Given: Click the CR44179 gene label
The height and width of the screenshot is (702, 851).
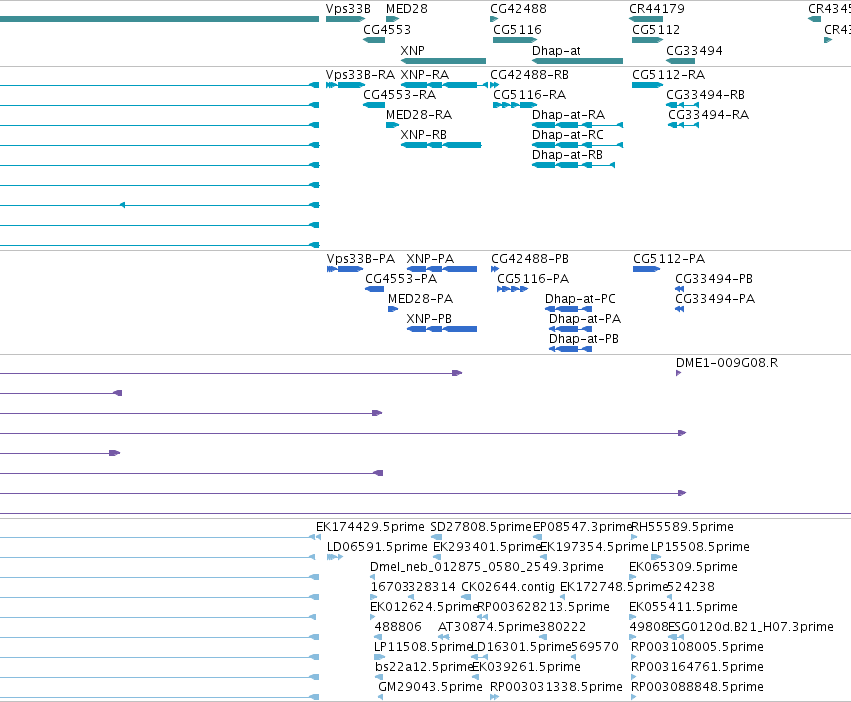Looking at the screenshot, I should (657, 9).
